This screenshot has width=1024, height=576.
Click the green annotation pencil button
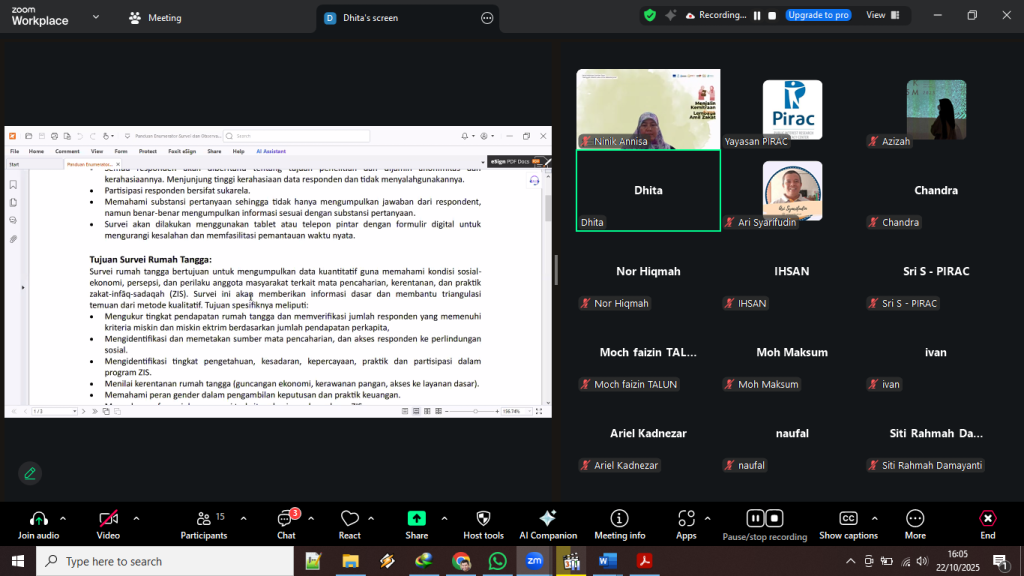click(30, 473)
